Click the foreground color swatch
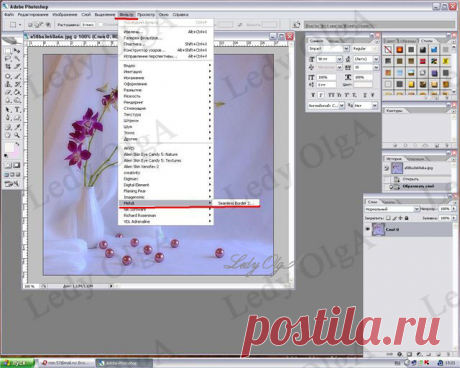 [x=9, y=147]
